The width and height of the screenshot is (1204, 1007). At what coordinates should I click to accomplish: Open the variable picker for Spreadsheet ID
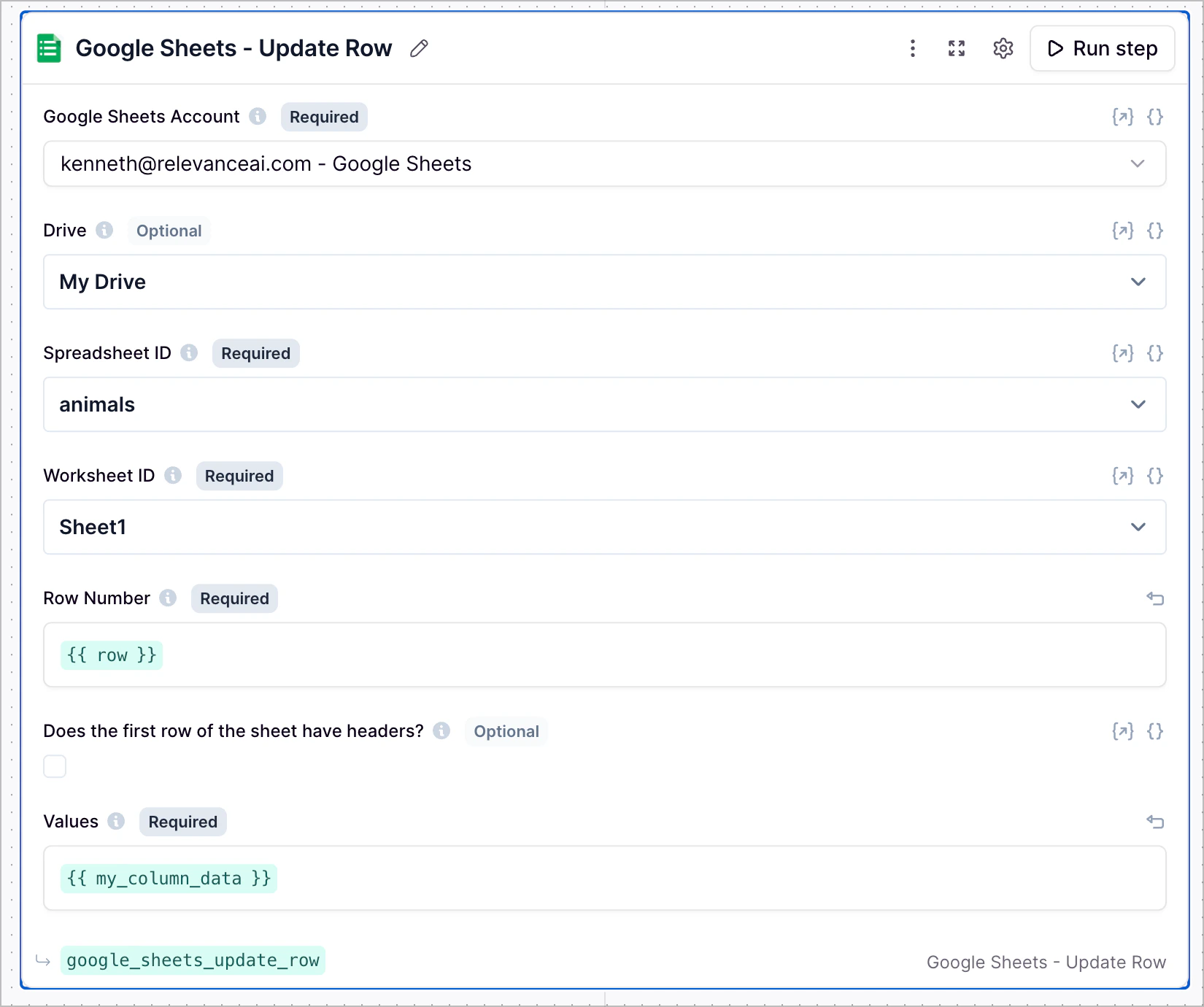1122,352
